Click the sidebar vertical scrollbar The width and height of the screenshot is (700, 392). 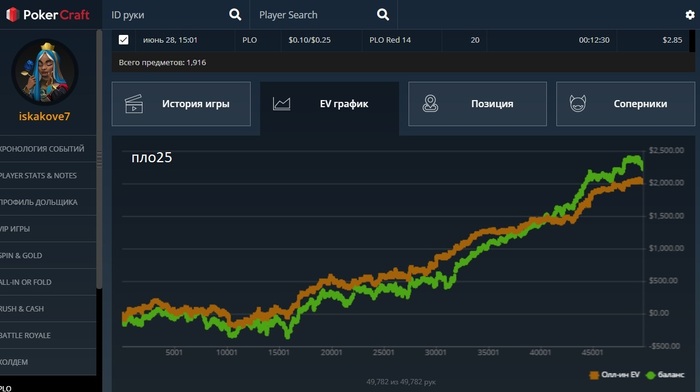[x=99, y=159]
